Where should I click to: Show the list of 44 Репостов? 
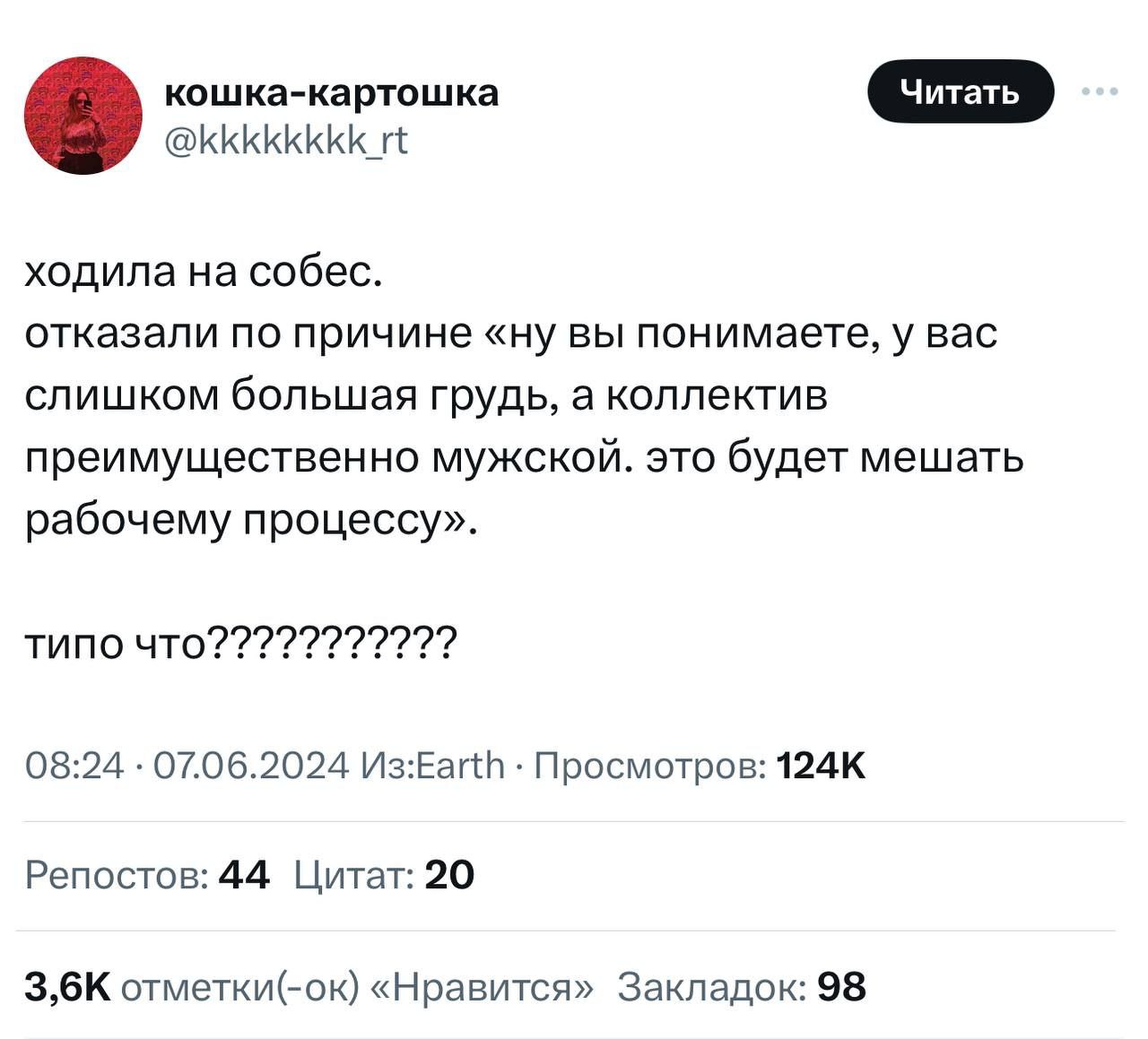pyautogui.click(x=147, y=875)
